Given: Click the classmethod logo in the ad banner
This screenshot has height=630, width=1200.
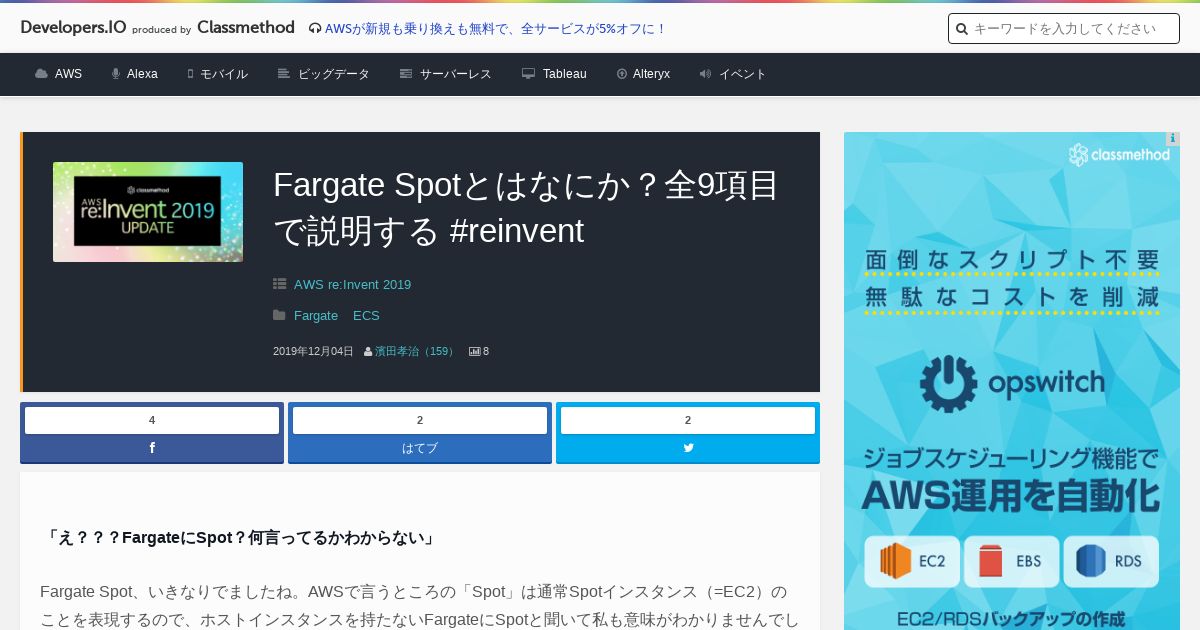Looking at the screenshot, I should coord(1119,155).
